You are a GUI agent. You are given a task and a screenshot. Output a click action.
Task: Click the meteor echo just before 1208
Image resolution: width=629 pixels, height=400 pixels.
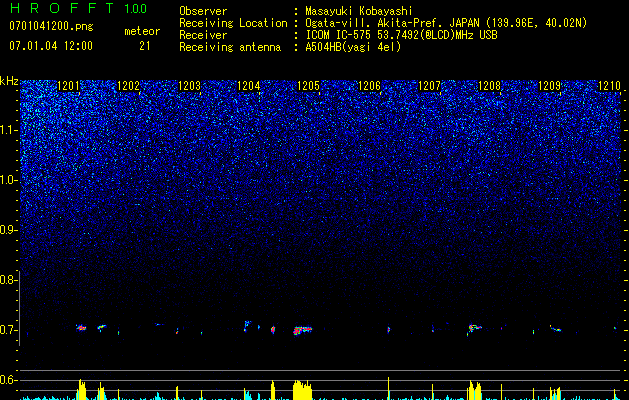(475, 328)
